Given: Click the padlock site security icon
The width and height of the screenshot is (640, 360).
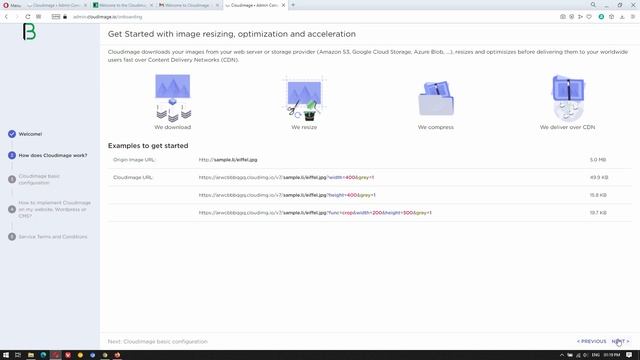Looking at the screenshot, I should [65, 17].
